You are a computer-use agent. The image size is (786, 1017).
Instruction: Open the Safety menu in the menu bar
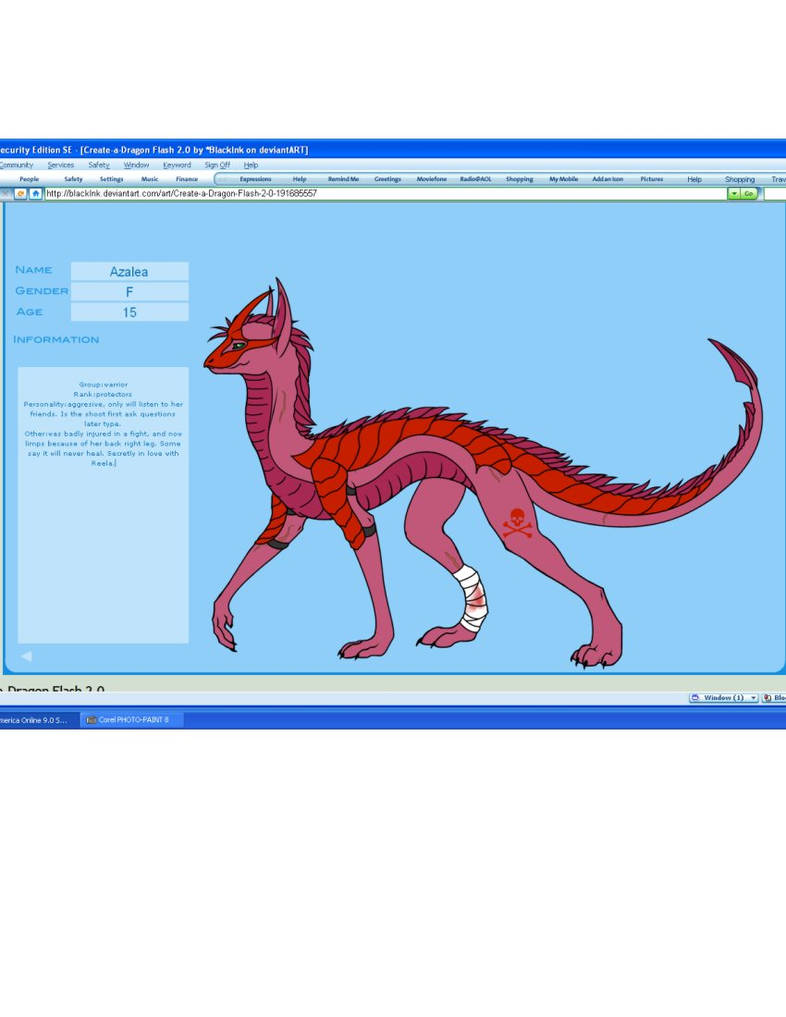pos(99,165)
